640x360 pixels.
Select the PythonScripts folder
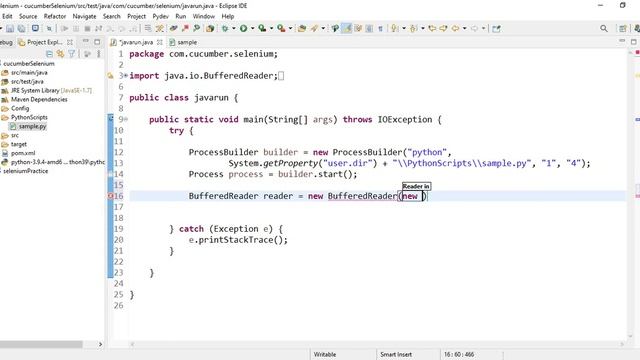[x=29, y=117]
